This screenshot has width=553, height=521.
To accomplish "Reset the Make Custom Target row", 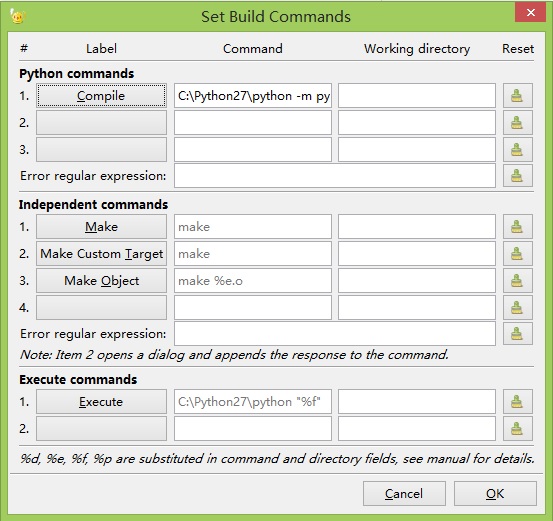I will [x=517, y=253].
